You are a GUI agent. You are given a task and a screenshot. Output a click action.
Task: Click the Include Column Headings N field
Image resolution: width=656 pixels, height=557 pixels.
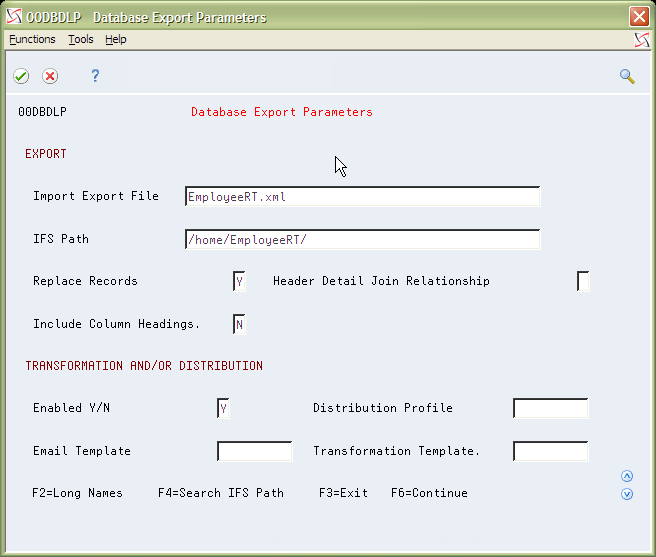tap(239, 324)
